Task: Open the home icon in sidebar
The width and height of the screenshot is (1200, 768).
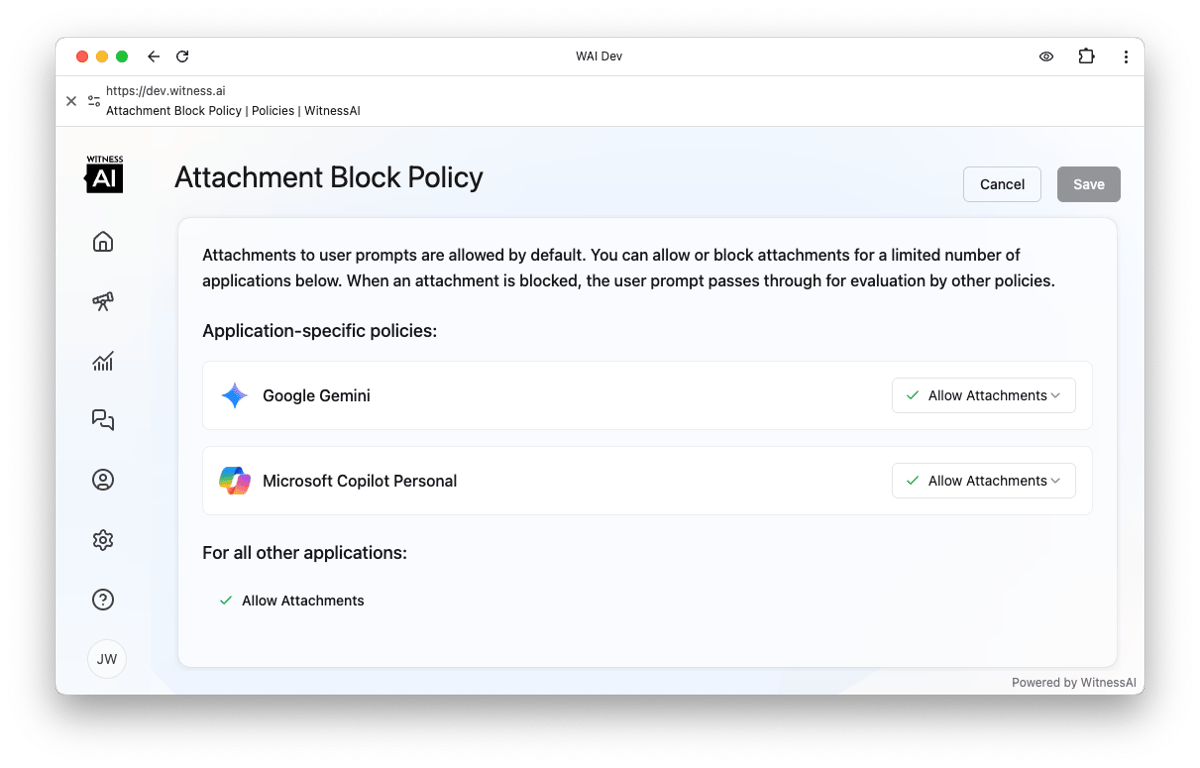Action: (x=103, y=242)
